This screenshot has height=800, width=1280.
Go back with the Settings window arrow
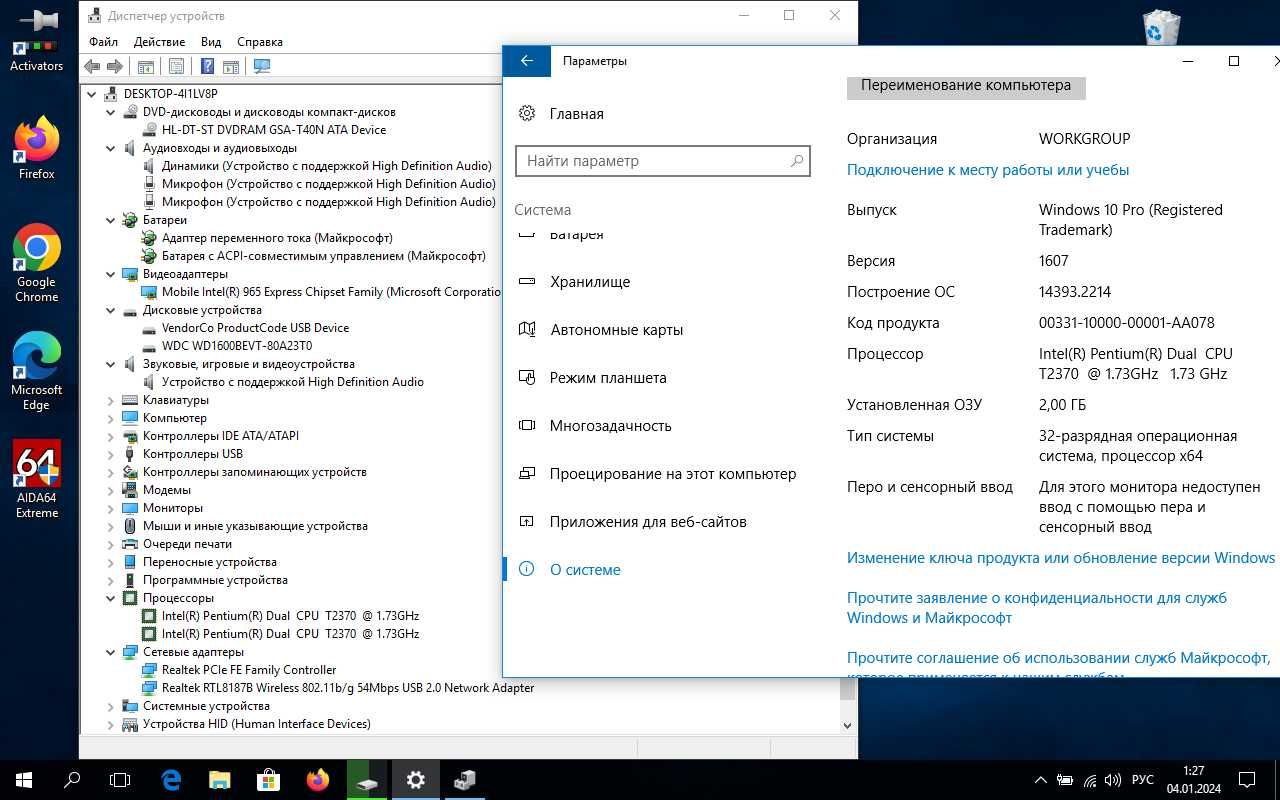(527, 61)
